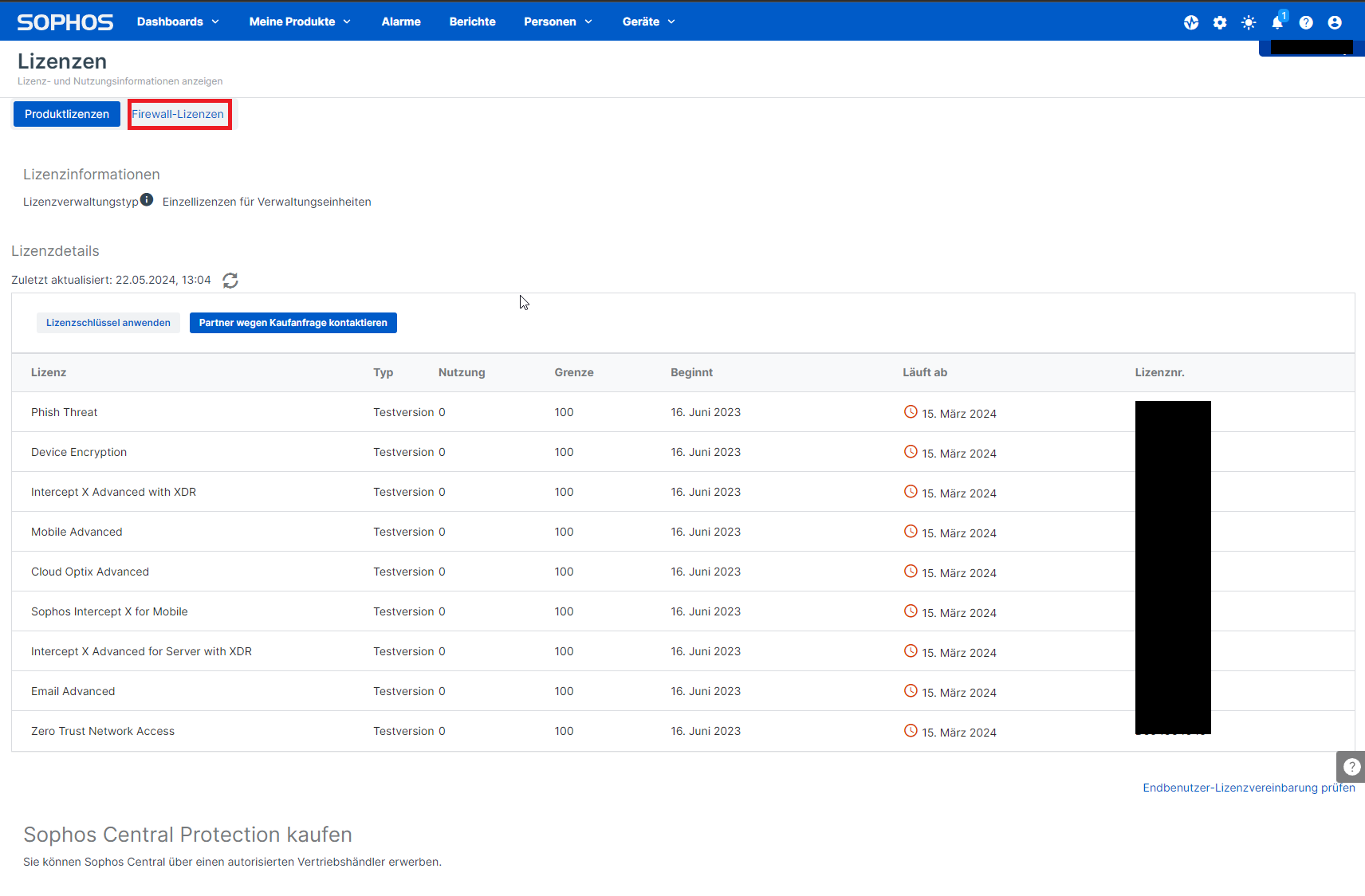This screenshot has width=1365, height=896.
Task: Select the Mobile Advanced license name
Action: tap(77, 532)
